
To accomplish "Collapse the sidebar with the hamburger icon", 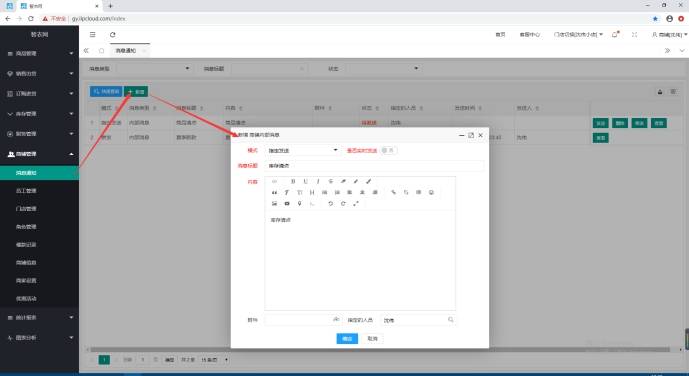I will click(x=92, y=34).
